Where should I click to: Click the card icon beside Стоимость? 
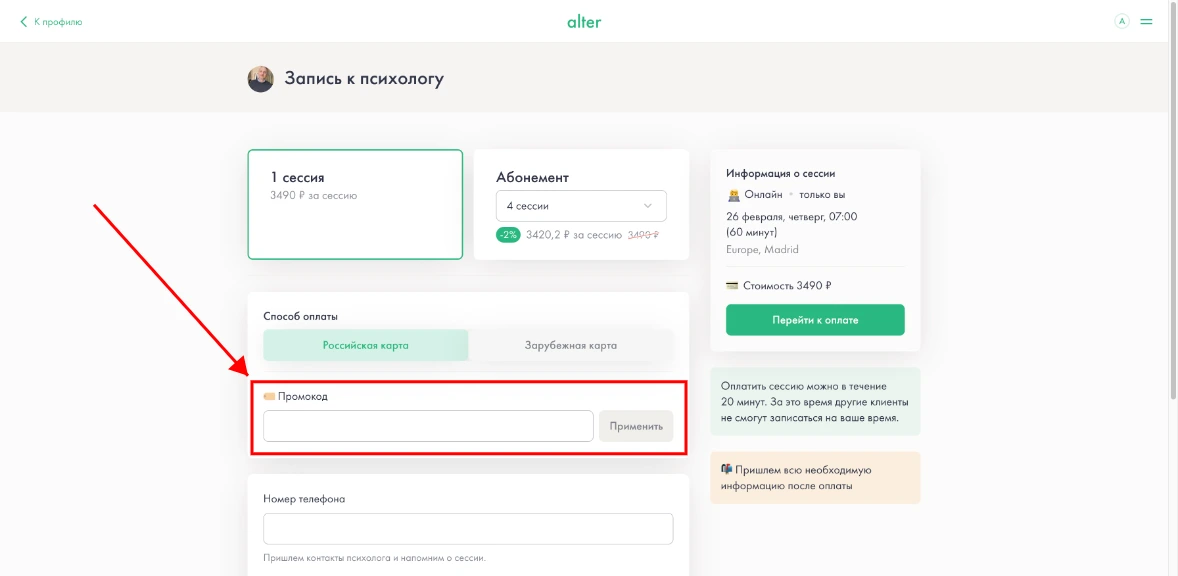tap(733, 285)
